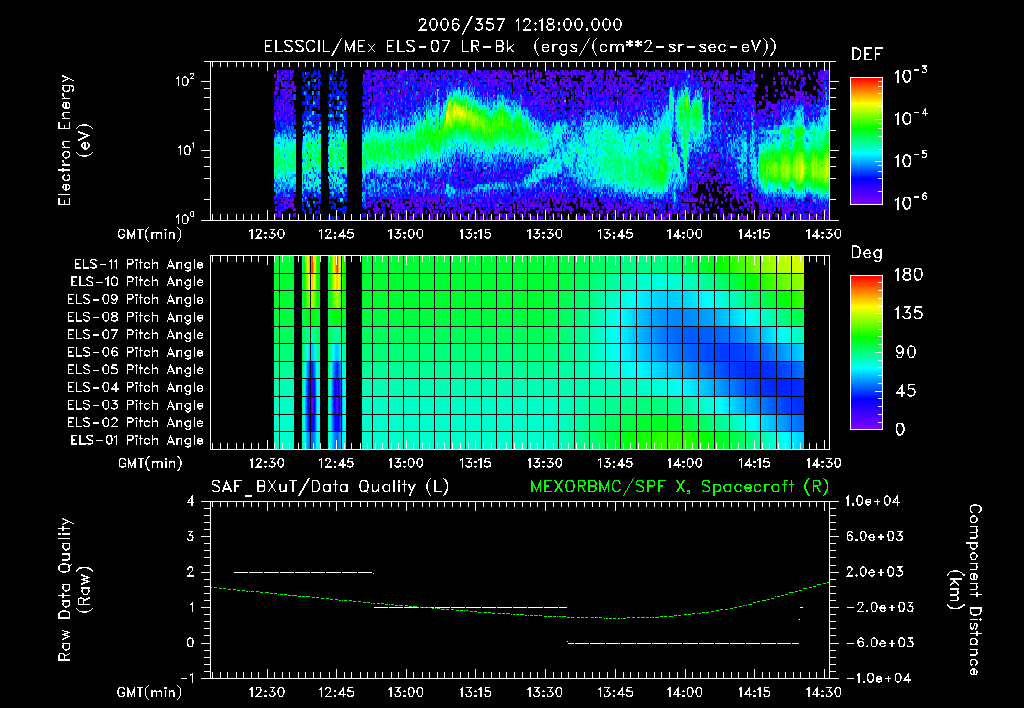Click the 'ELSSCIL/MEx ELS-07 LR-Bk' plot title
The height and width of the screenshot is (708, 1024).
click(389, 47)
